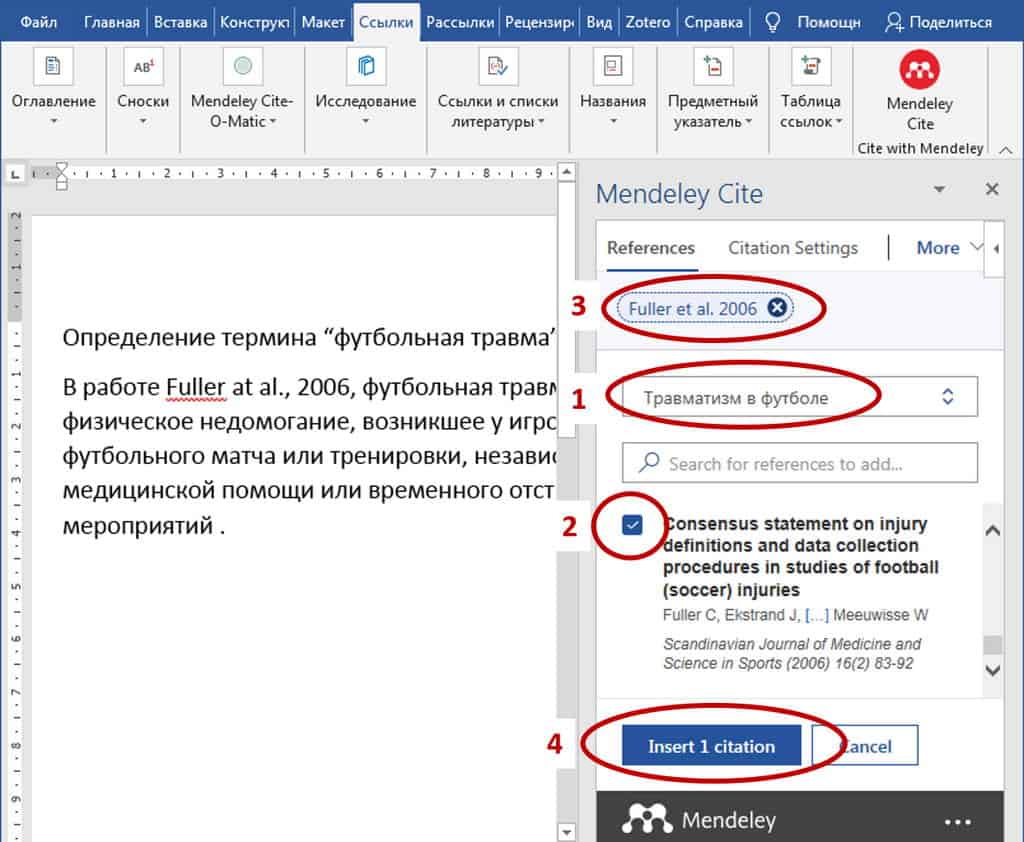Click document scrollbar up arrow

pos(566,172)
